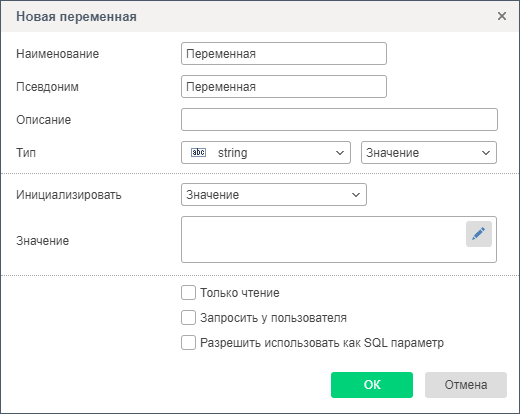Click the Отмена button
The height and width of the screenshot is (414, 520).
pos(466,385)
